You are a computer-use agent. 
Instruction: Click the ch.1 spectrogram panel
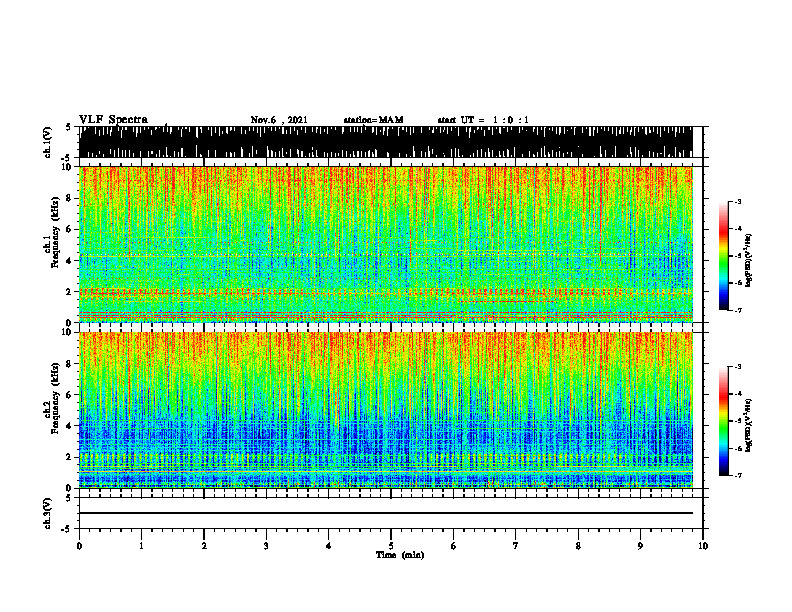[x=385, y=244]
